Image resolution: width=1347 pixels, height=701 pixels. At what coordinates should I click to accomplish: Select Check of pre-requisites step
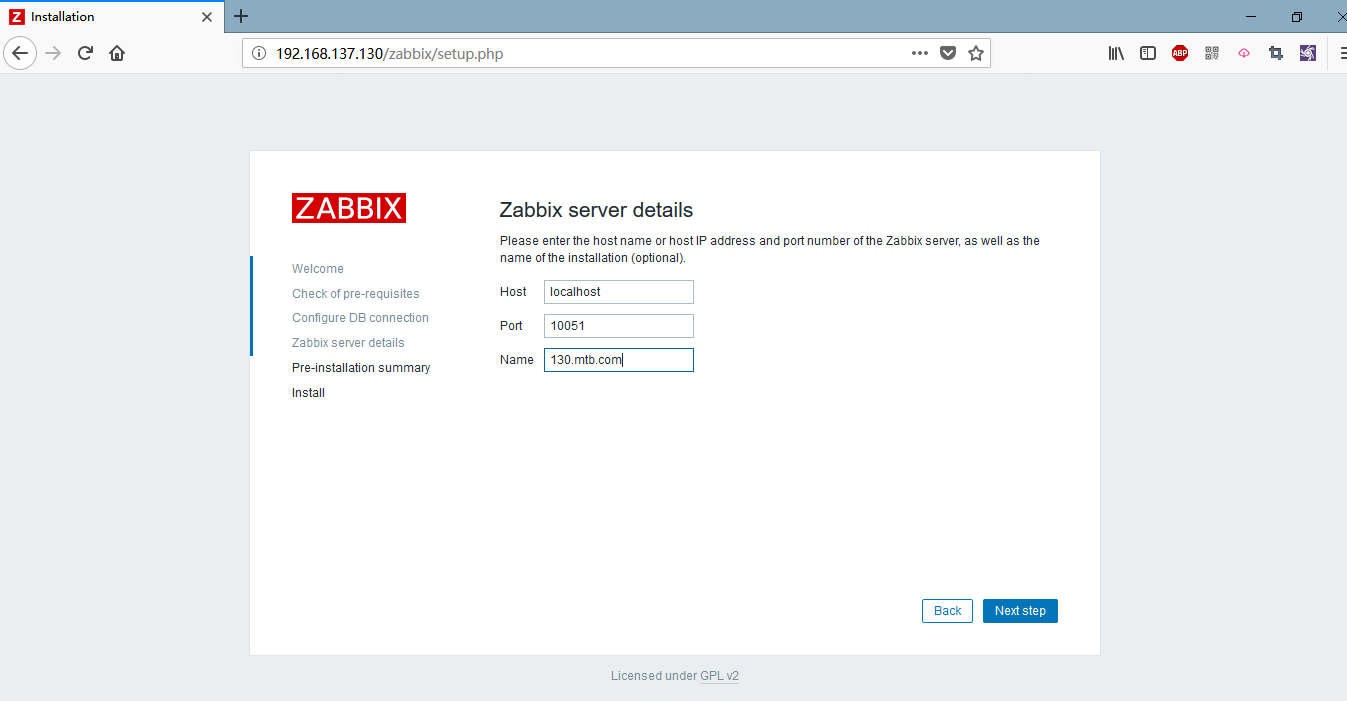tap(356, 294)
